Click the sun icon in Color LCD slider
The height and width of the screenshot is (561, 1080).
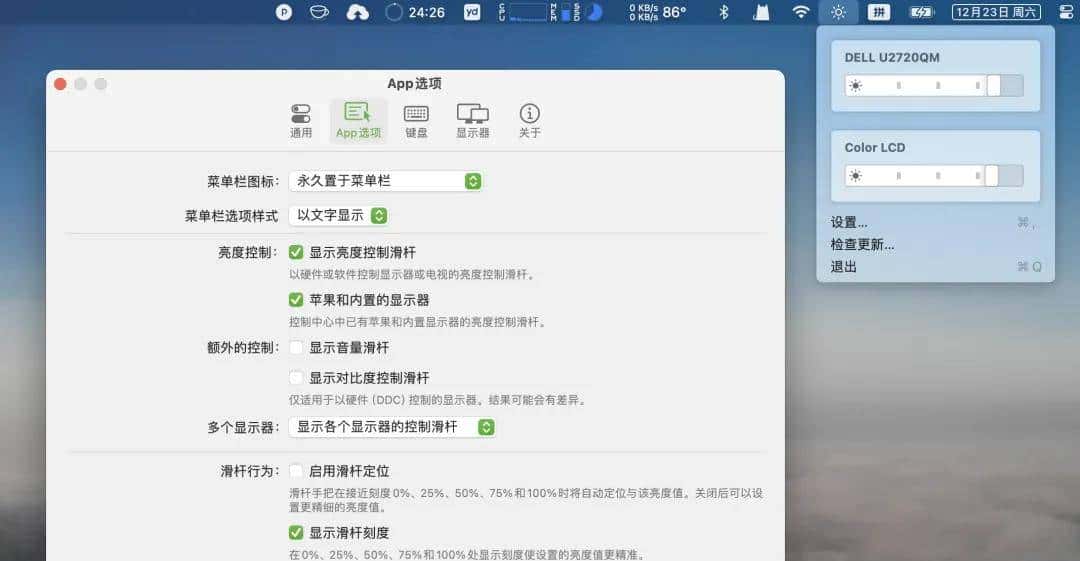tap(855, 176)
